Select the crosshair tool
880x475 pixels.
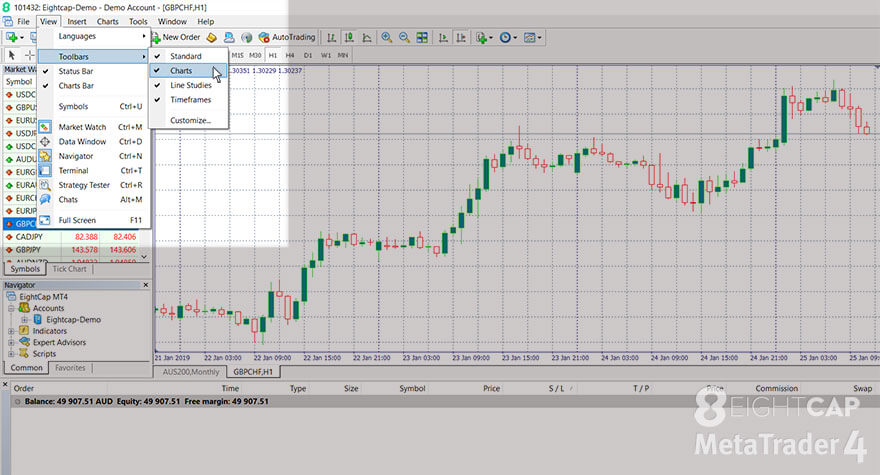(29, 55)
